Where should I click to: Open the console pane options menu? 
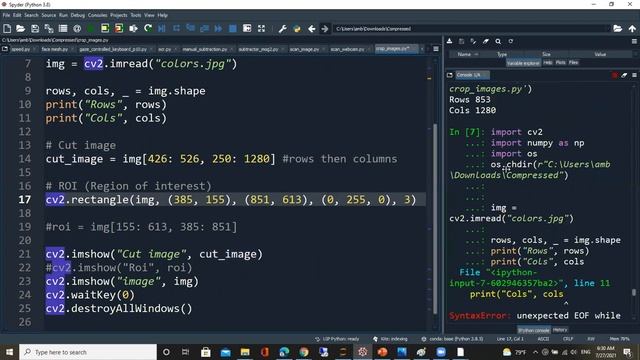[x=634, y=75]
